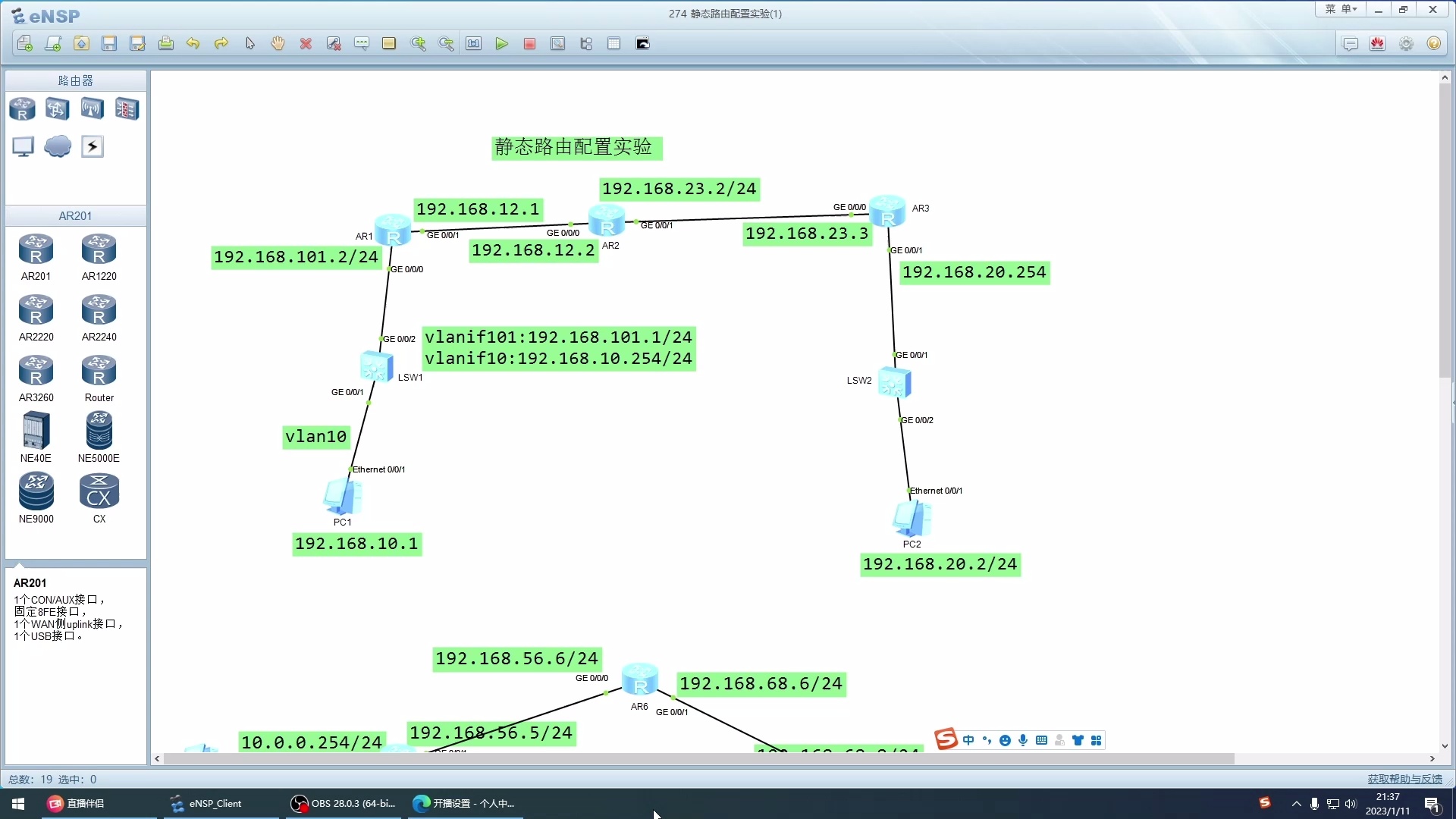Click the scroll down arrow of canvas
The height and width of the screenshot is (819, 1456).
(1445, 746)
